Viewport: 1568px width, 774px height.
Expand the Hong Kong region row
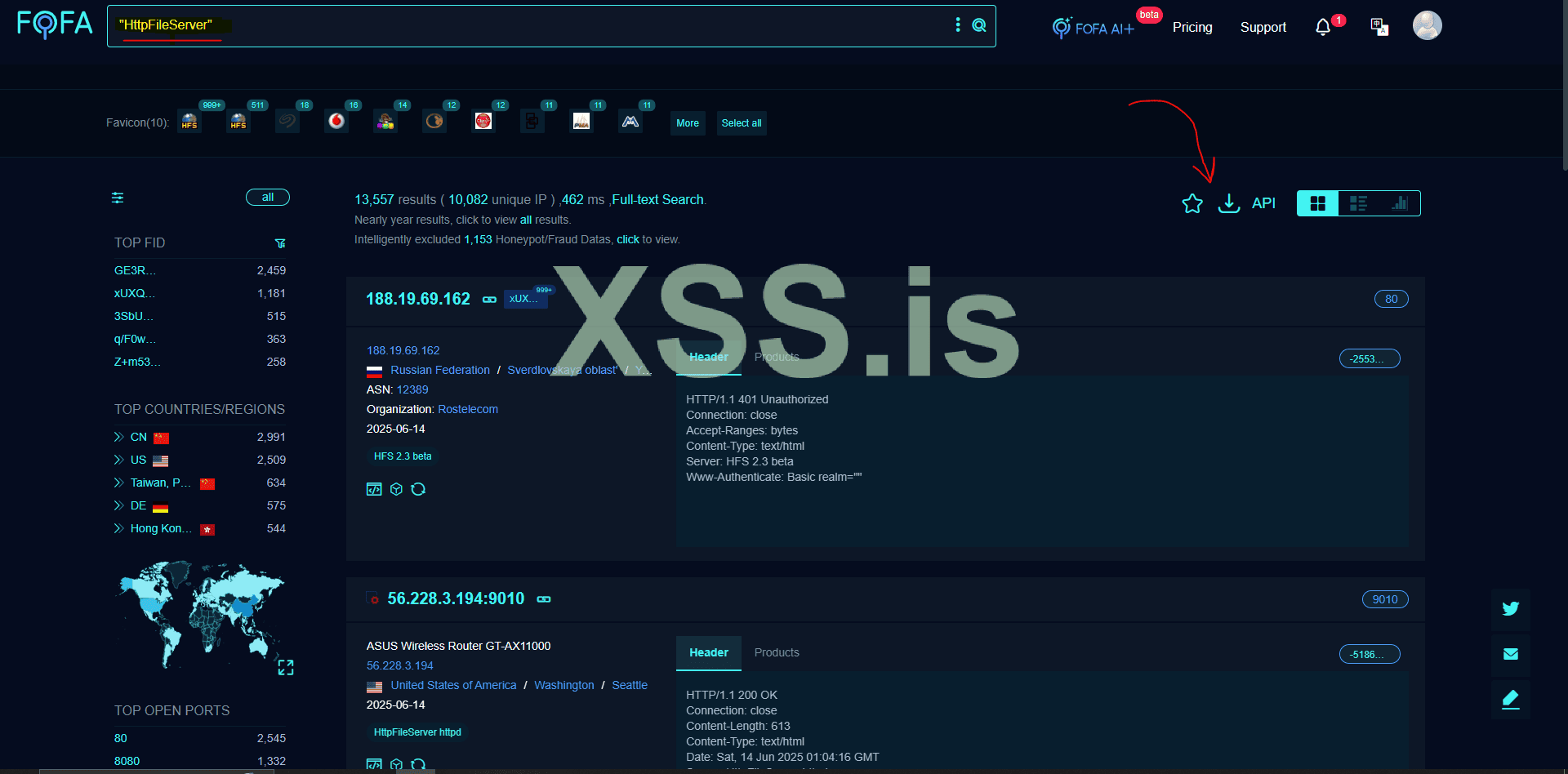point(119,528)
